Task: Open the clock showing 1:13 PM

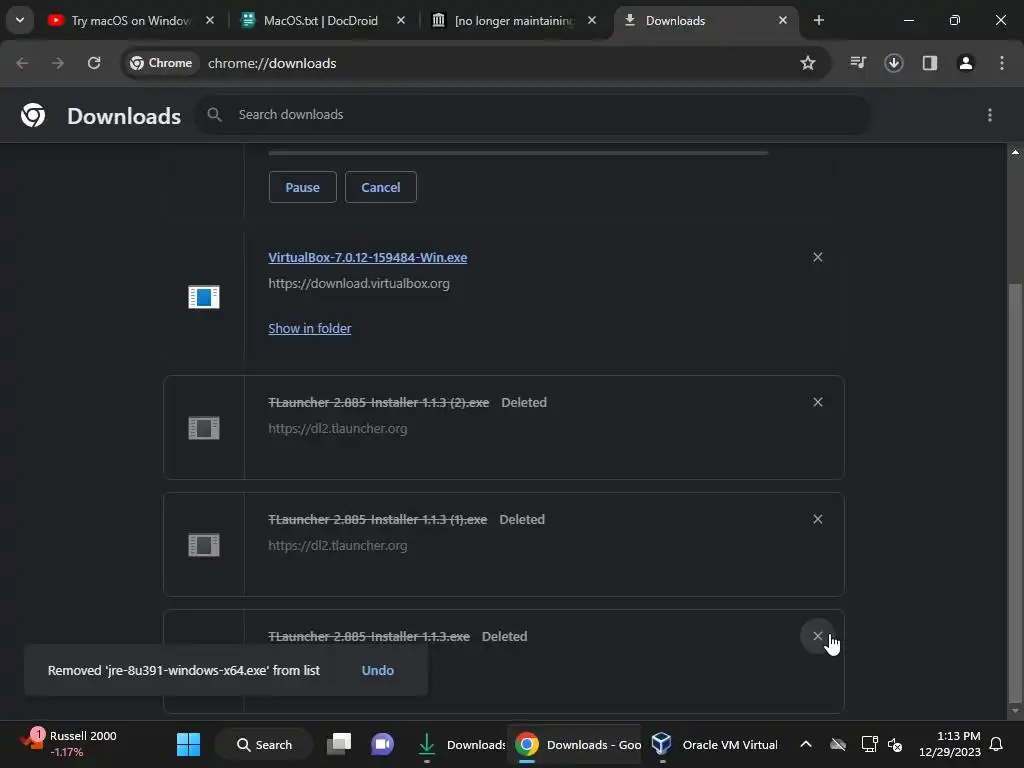Action: pyautogui.click(x=949, y=744)
